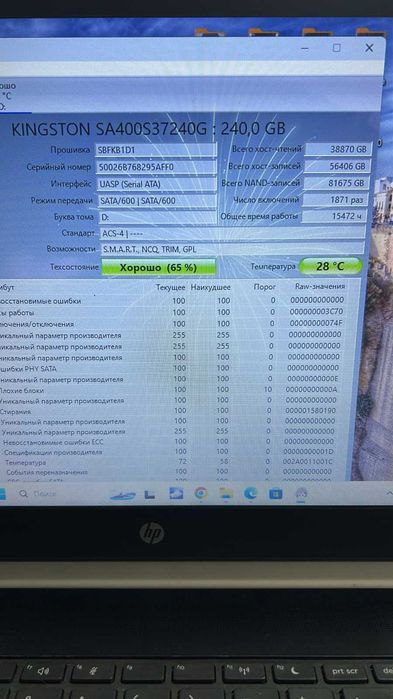This screenshot has width=393, height=699.
Task: Click raw value 00000000074F
Action: click(316, 324)
